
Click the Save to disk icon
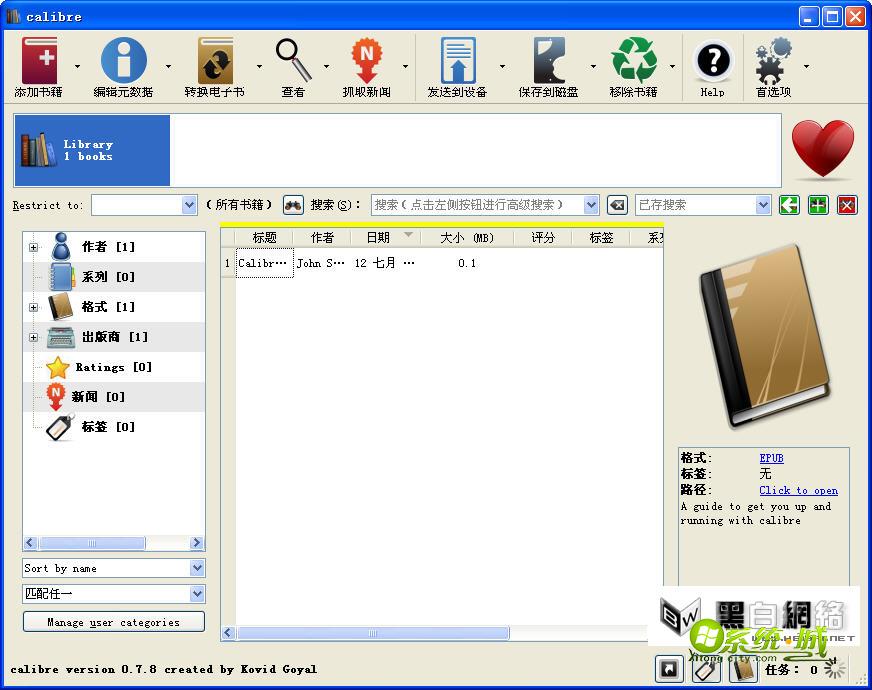point(548,62)
